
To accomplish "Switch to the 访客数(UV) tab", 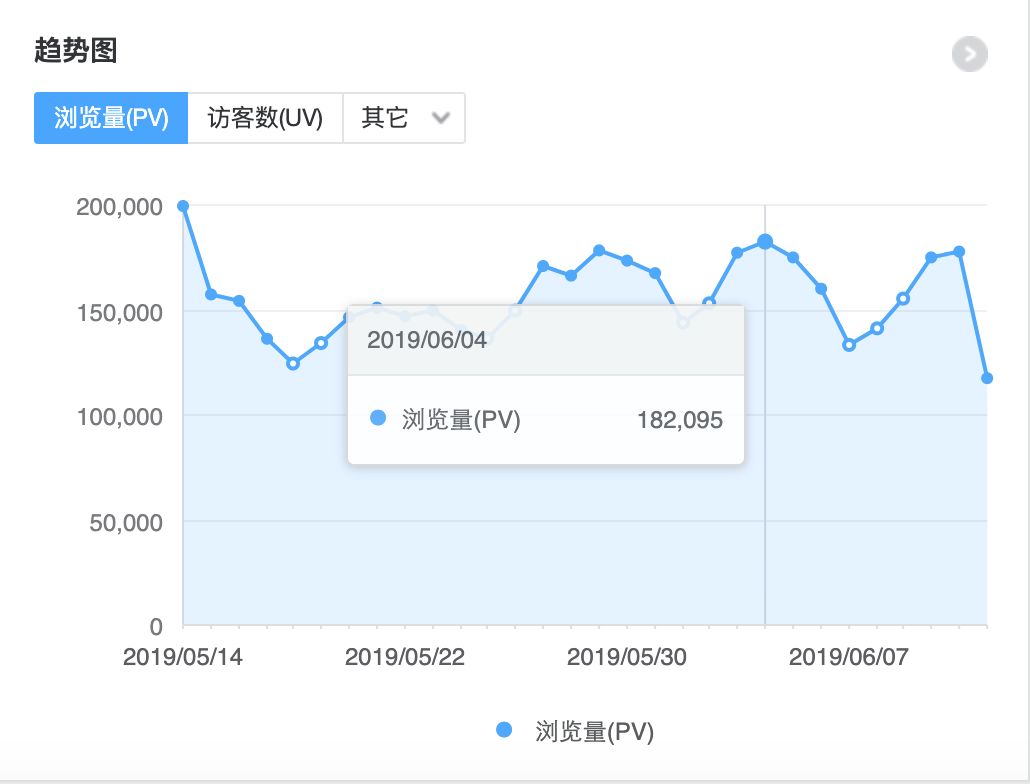I will click(265, 118).
